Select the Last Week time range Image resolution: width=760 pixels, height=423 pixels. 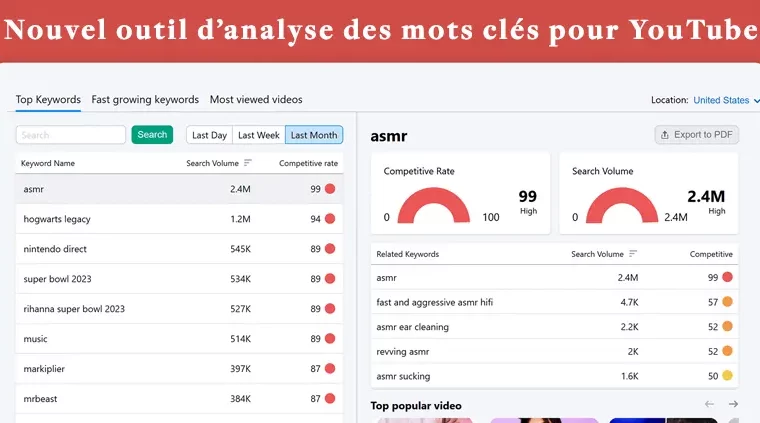pyautogui.click(x=258, y=135)
